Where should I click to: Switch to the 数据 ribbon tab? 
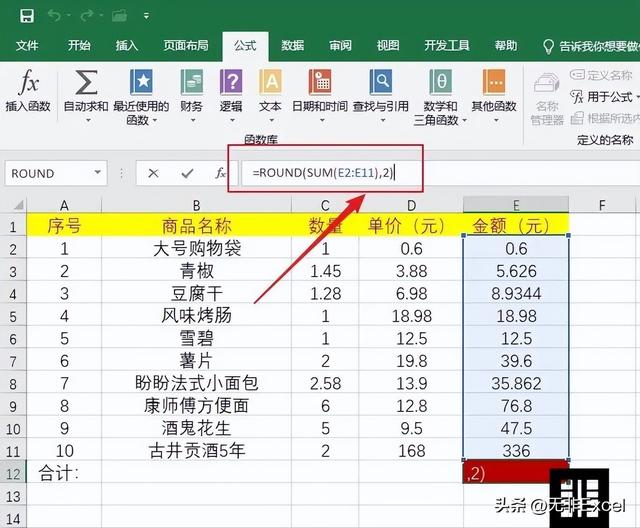(293, 45)
